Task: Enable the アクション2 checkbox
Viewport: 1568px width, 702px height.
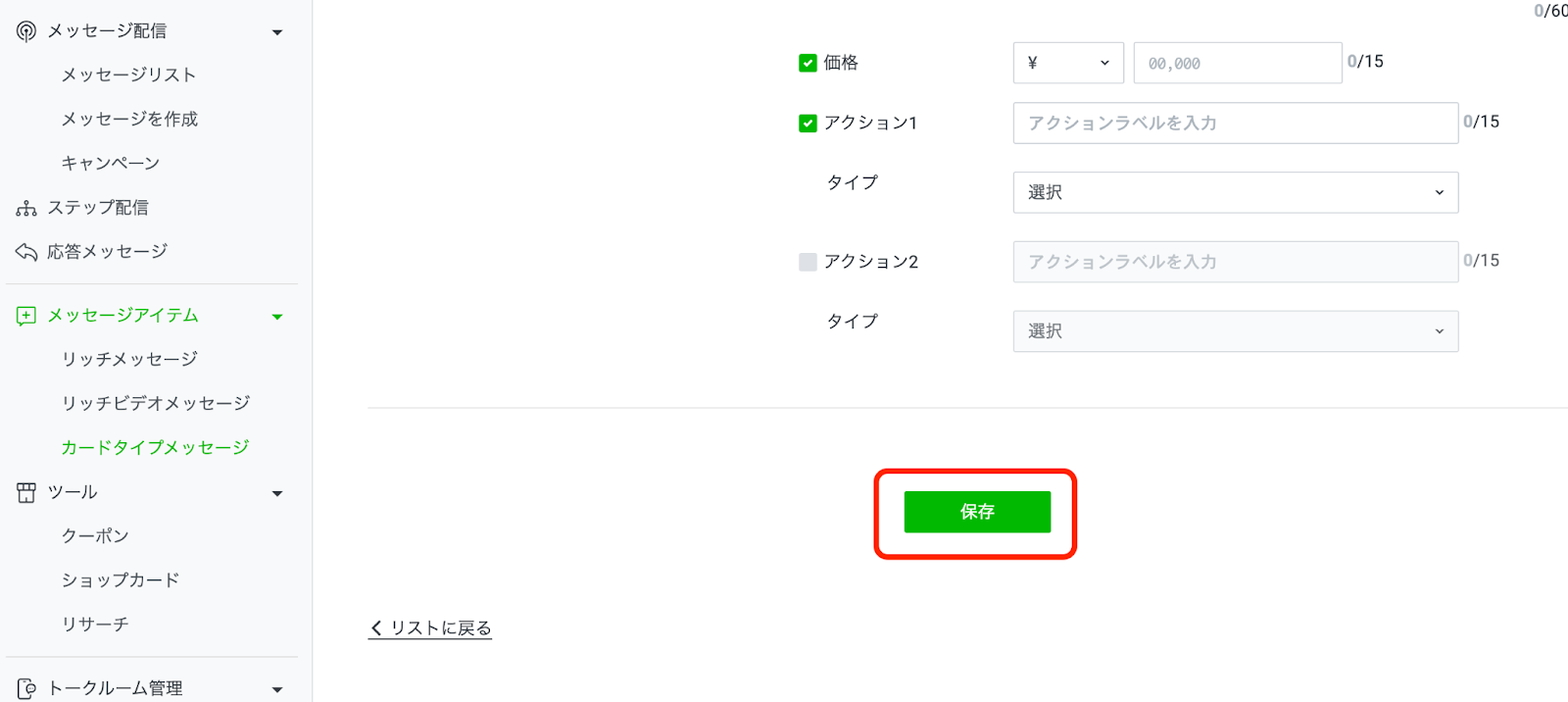Action: (808, 262)
